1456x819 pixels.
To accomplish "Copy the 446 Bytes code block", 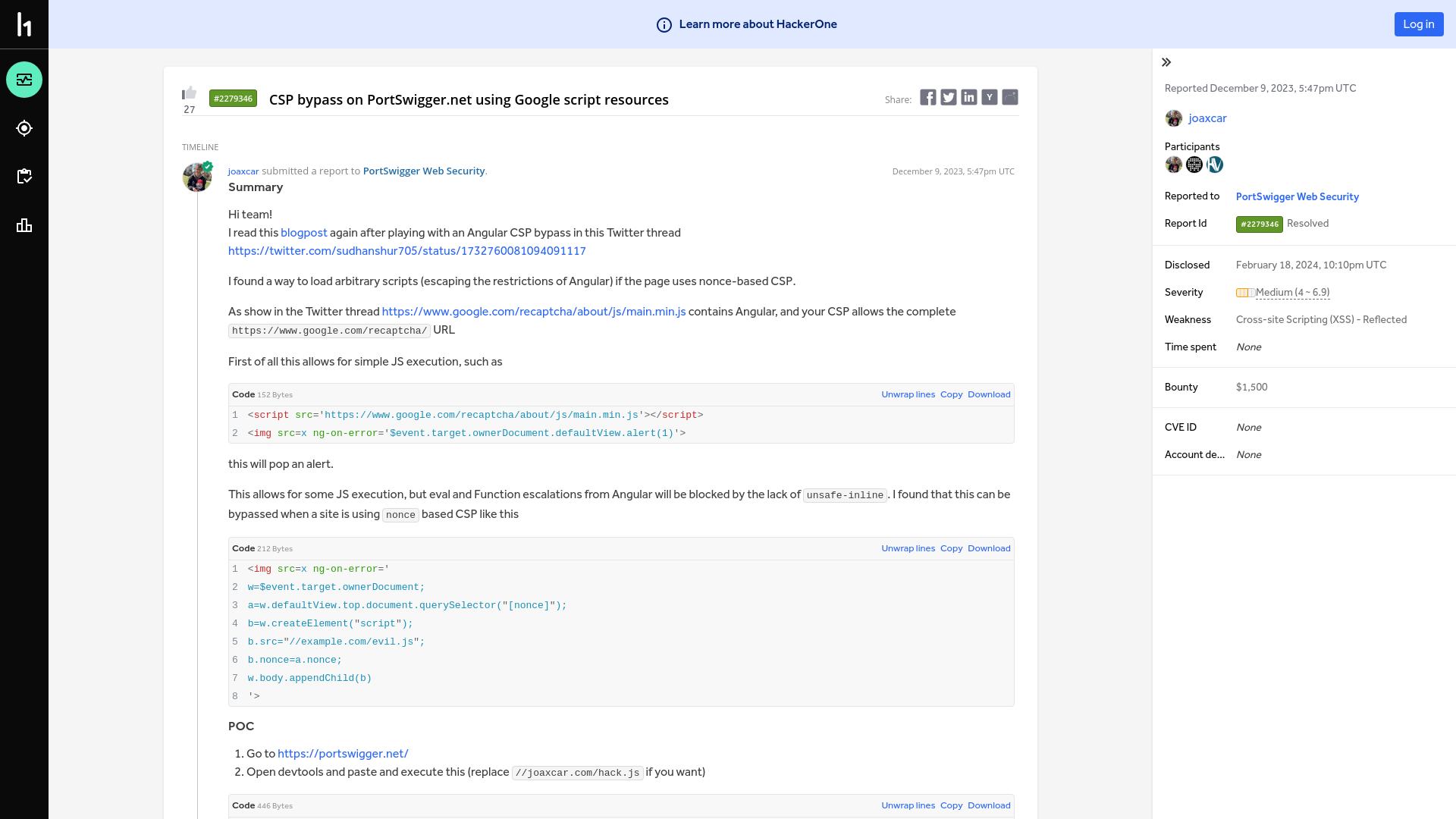I will pos(951,805).
